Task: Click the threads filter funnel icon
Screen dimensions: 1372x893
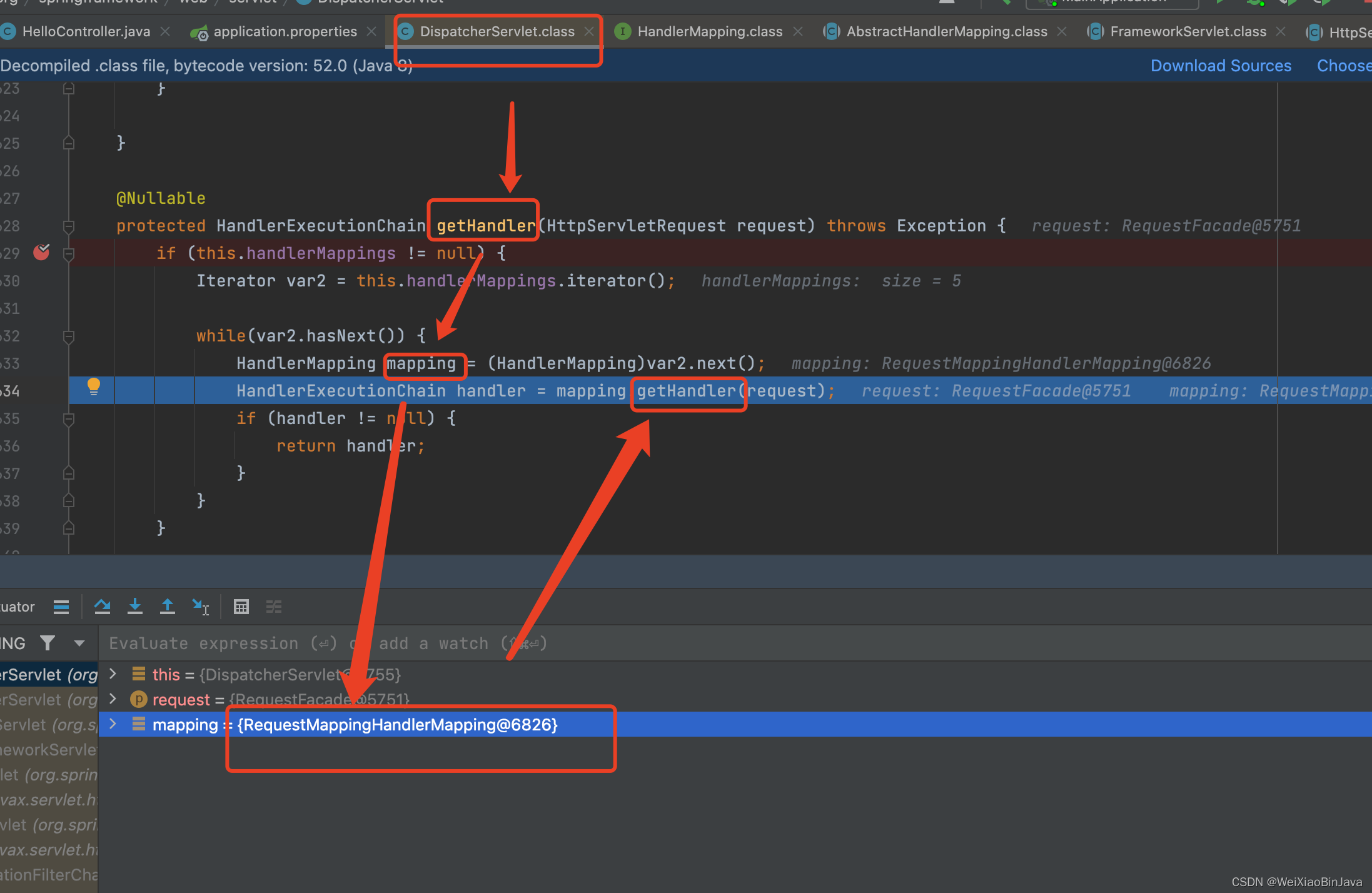Action: [x=48, y=643]
